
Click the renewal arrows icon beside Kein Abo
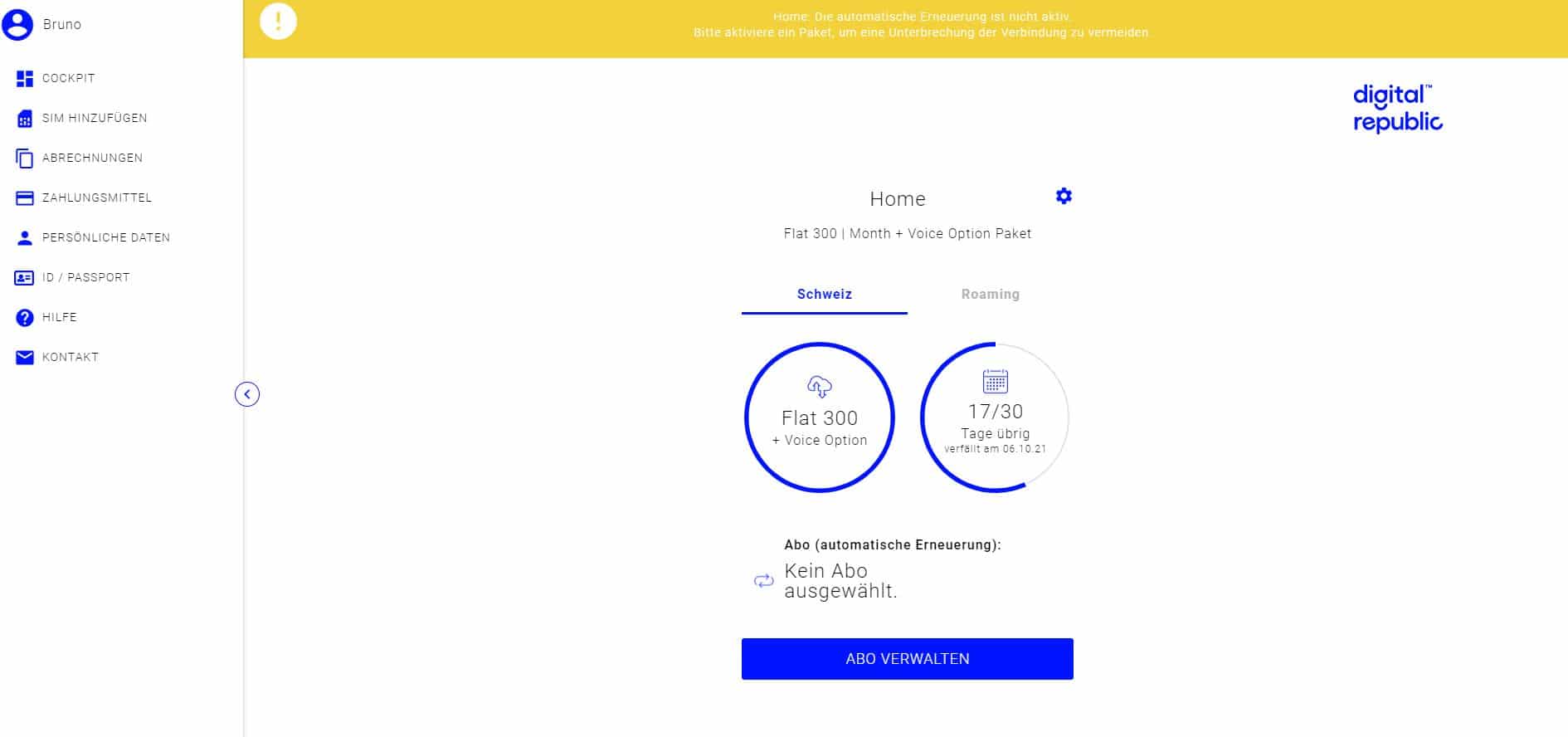(763, 581)
